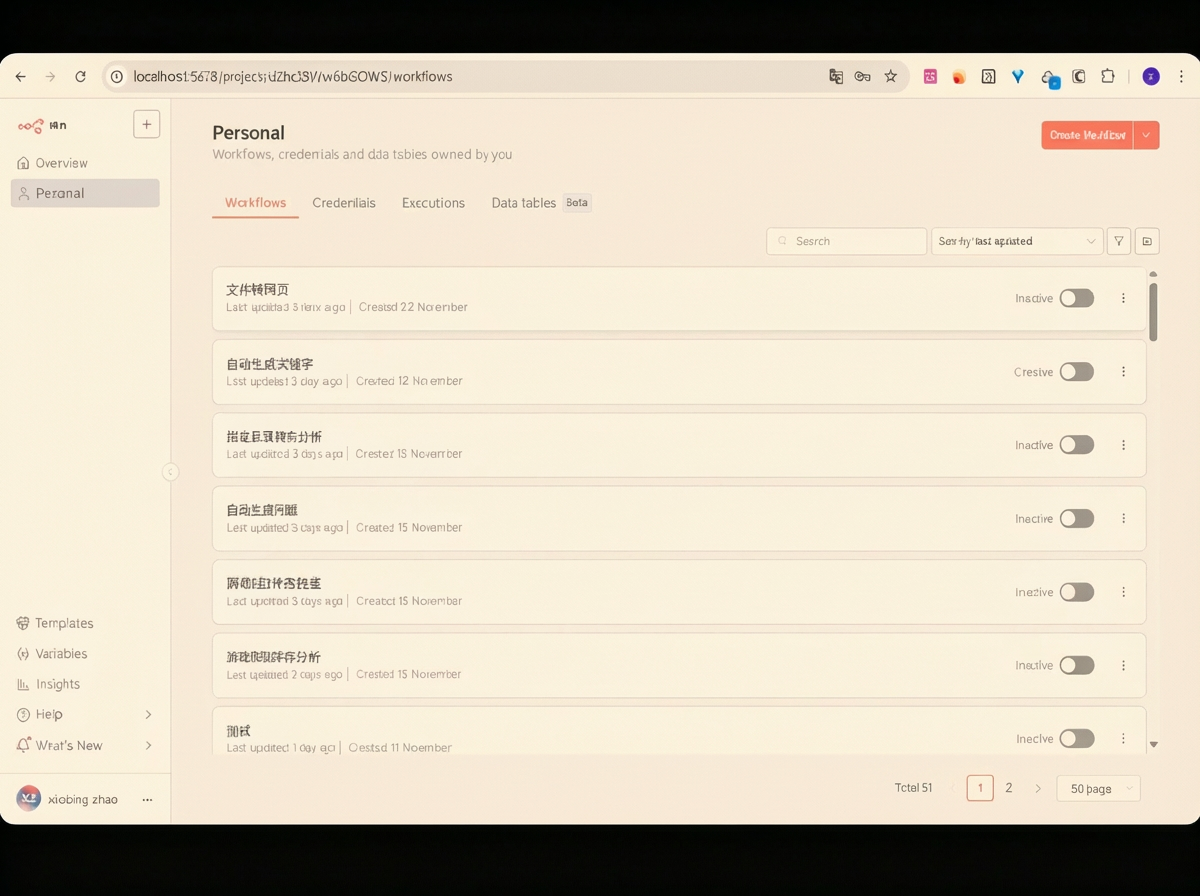Viewport: 1200px width, 896px height.
Task: Create a new workflow with the red button
Action: pos(1087,134)
